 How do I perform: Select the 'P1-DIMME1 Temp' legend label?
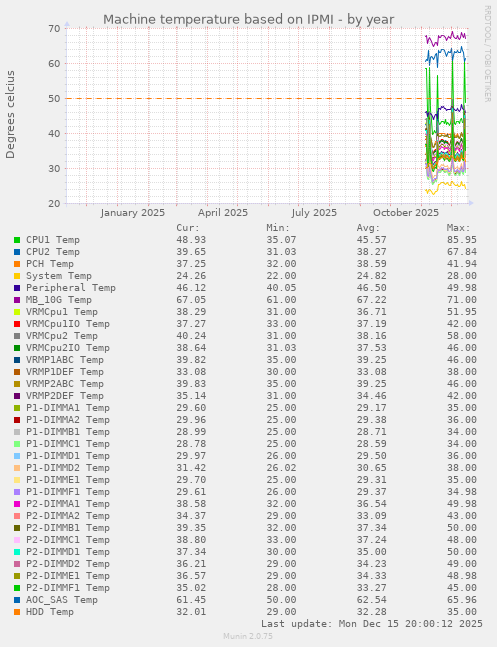(x=68, y=479)
